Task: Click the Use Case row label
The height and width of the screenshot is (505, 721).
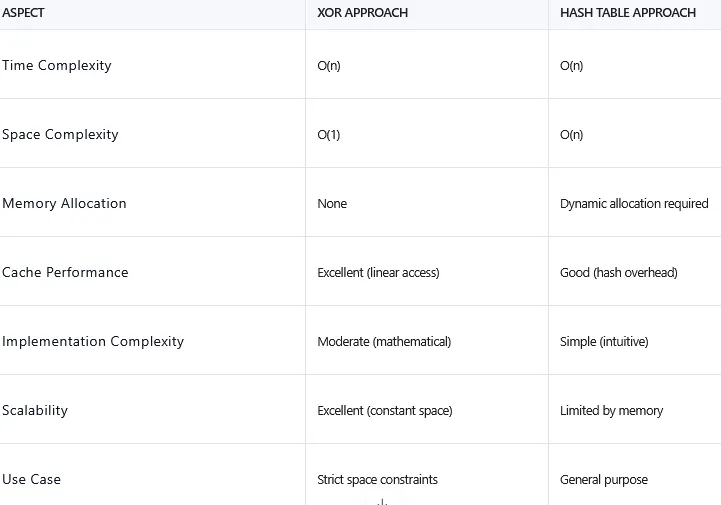Action: [31, 480]
